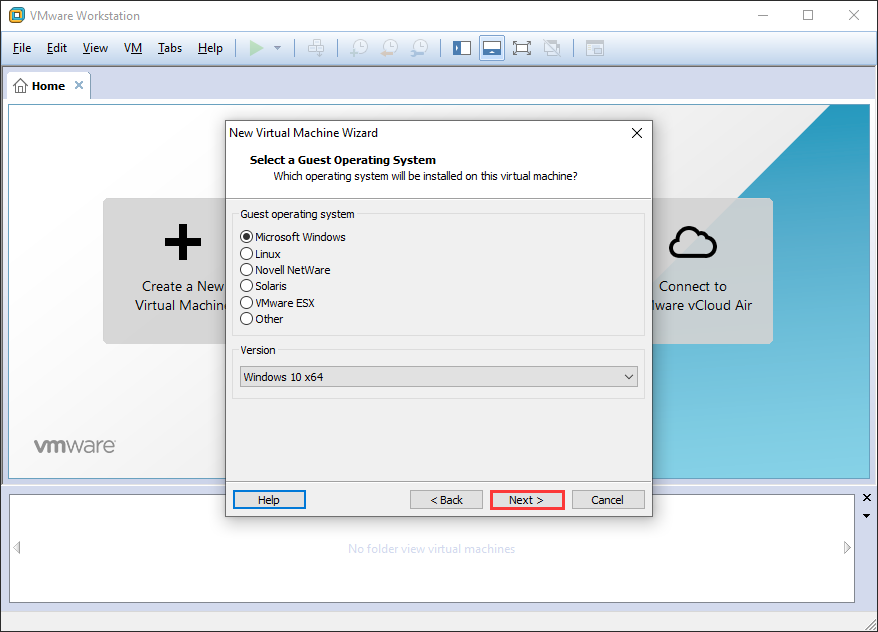Close the New Virtual Machine Wizard dialog
The height and width of the screenshot is (632, 878).
tap(637, 133)
